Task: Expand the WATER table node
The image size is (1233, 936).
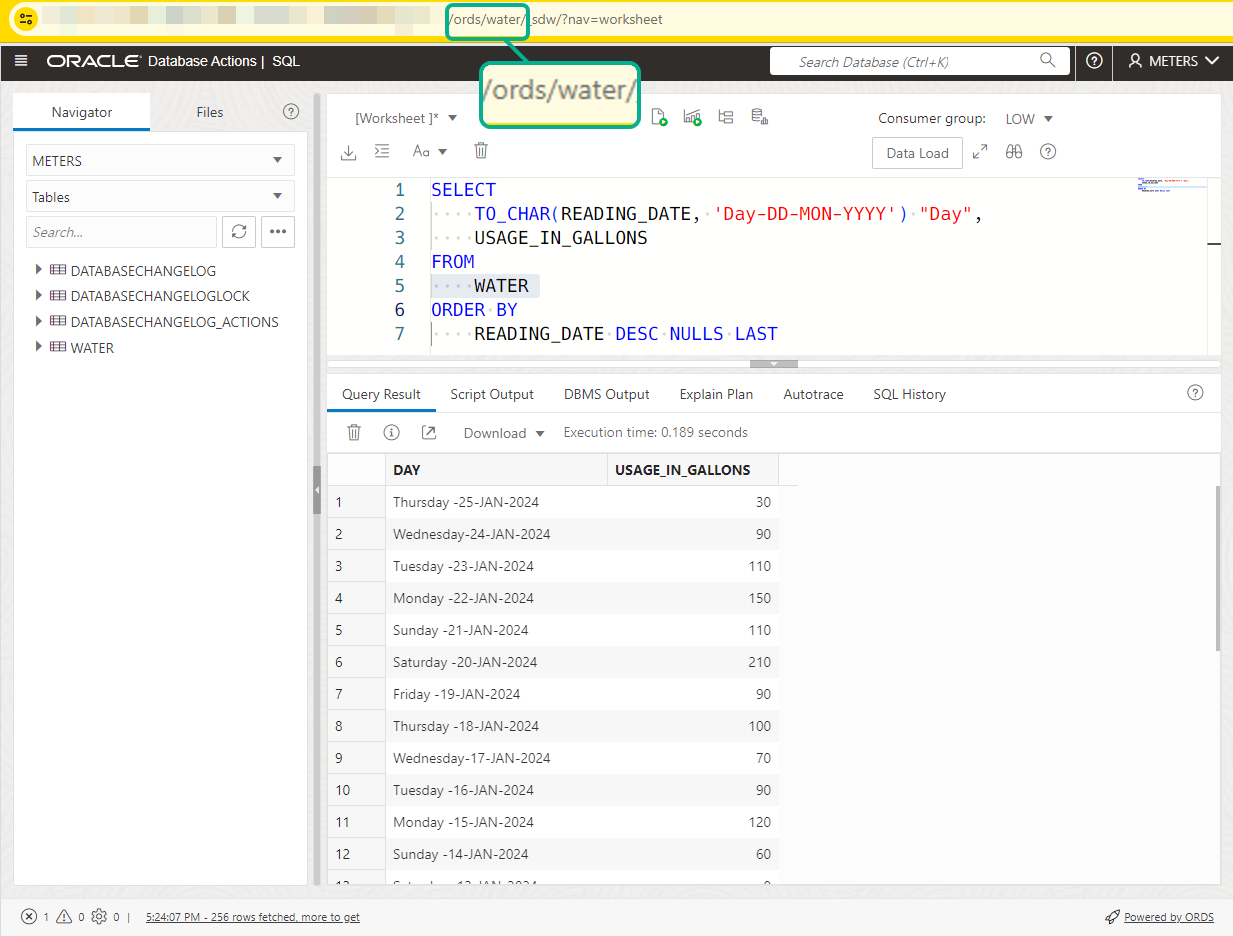Action: [x=39, y=347]
